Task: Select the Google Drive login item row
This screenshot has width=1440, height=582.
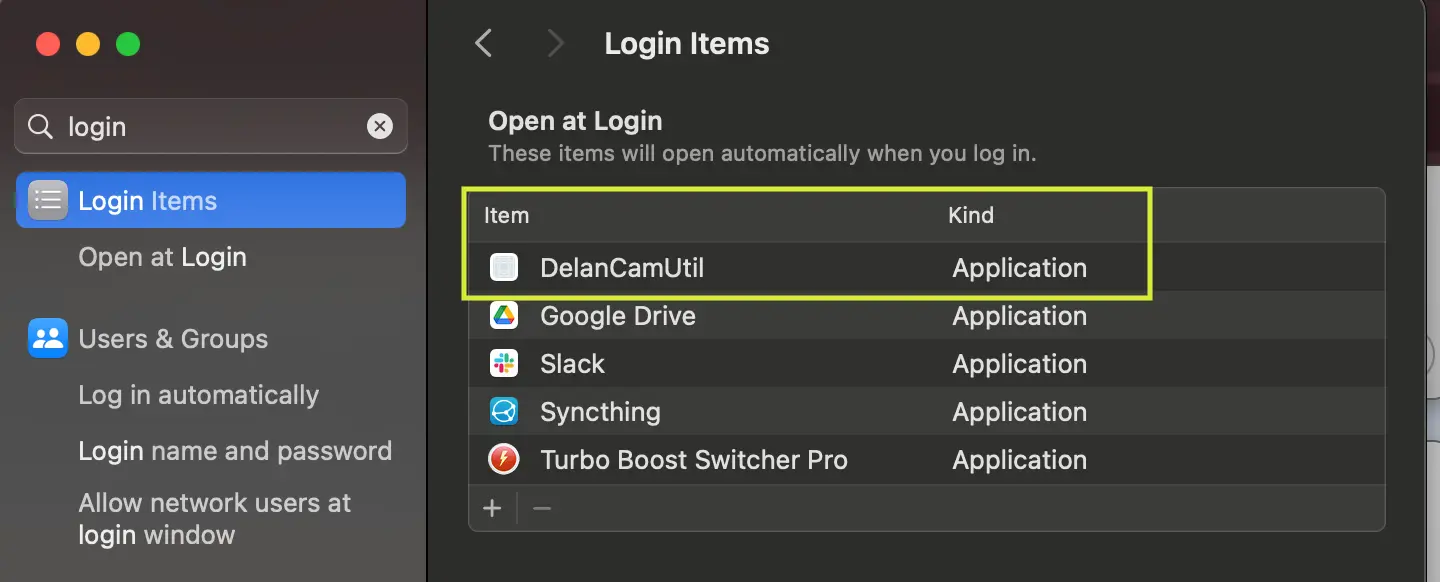Action: point(700,315)
